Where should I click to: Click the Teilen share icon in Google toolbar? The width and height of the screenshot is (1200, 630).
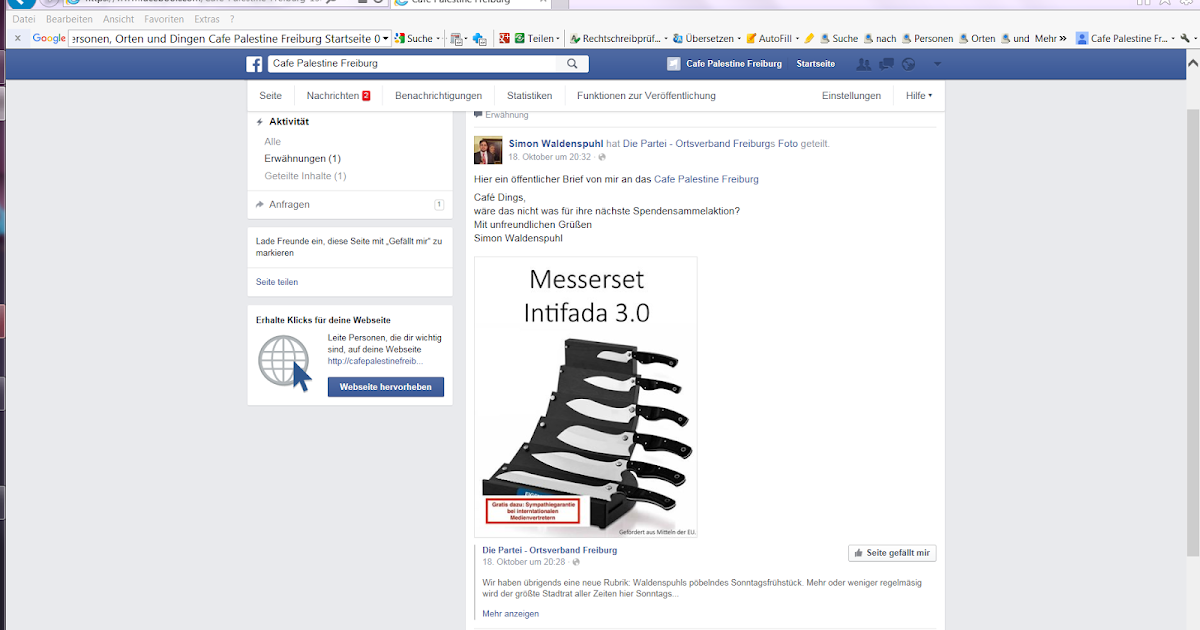(x=519, y=39)
